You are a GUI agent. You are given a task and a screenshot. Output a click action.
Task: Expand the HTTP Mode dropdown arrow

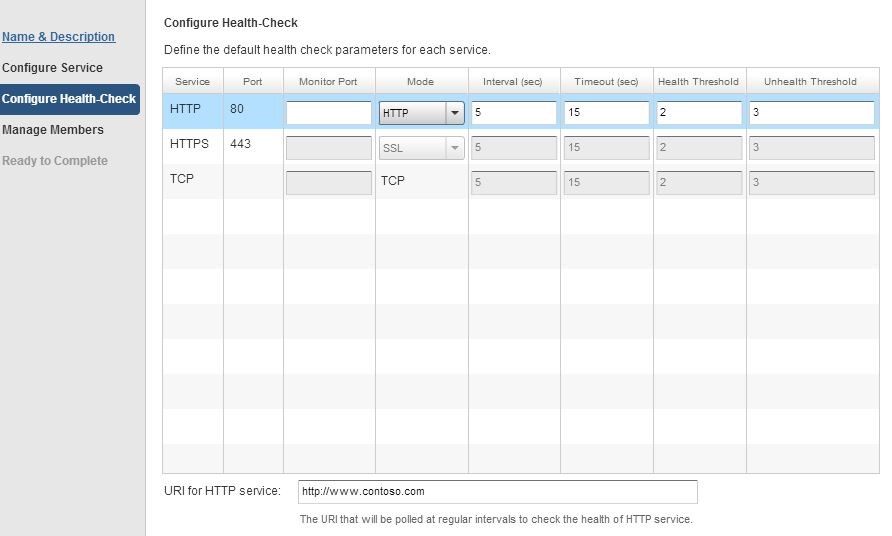455,113
